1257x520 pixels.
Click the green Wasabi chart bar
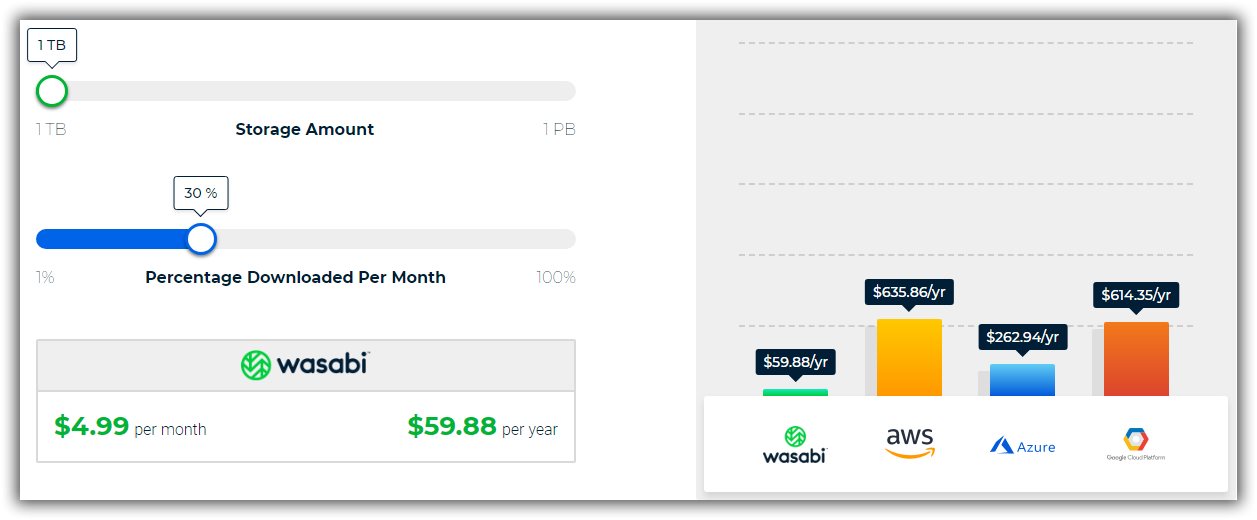[x=795, y=392]
